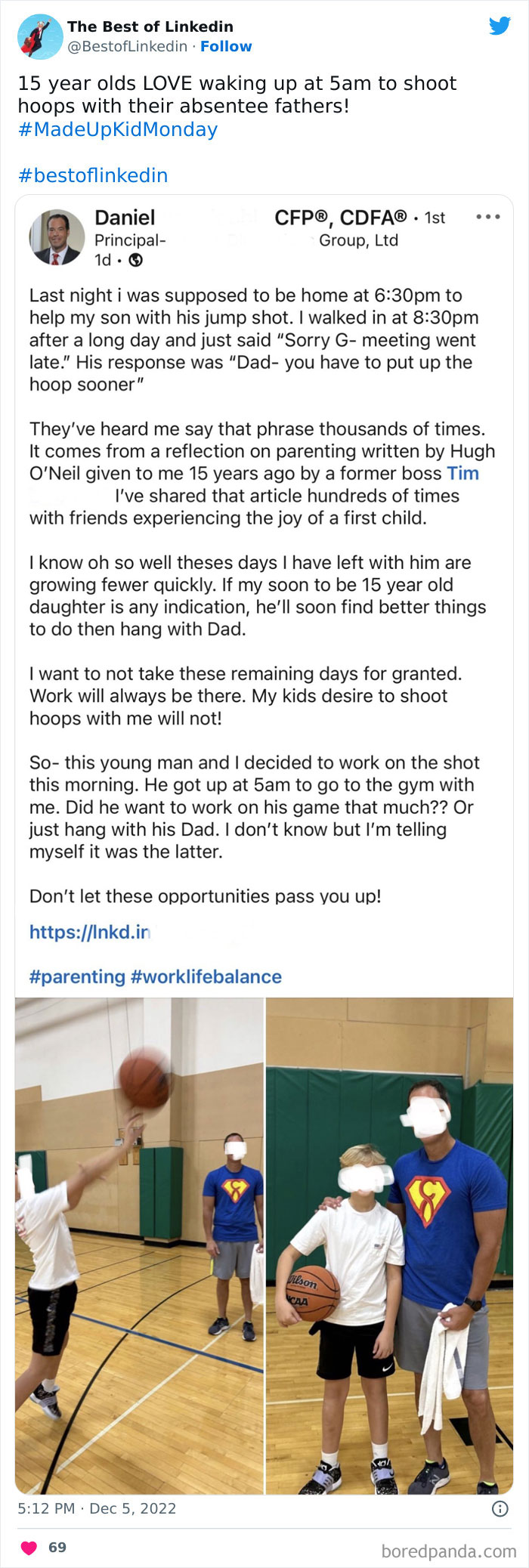Image resolution: width=529 pixels, height=1568 pixels.
Task: Open The Best of Linkedin profile avatar
Action: click(x=37, y=33)
